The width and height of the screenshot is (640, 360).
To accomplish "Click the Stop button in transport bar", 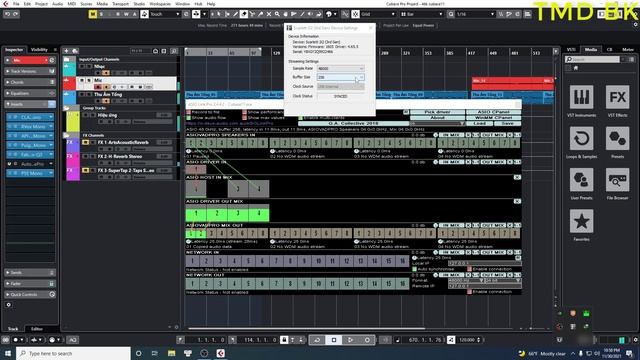I will click(334, 340).
